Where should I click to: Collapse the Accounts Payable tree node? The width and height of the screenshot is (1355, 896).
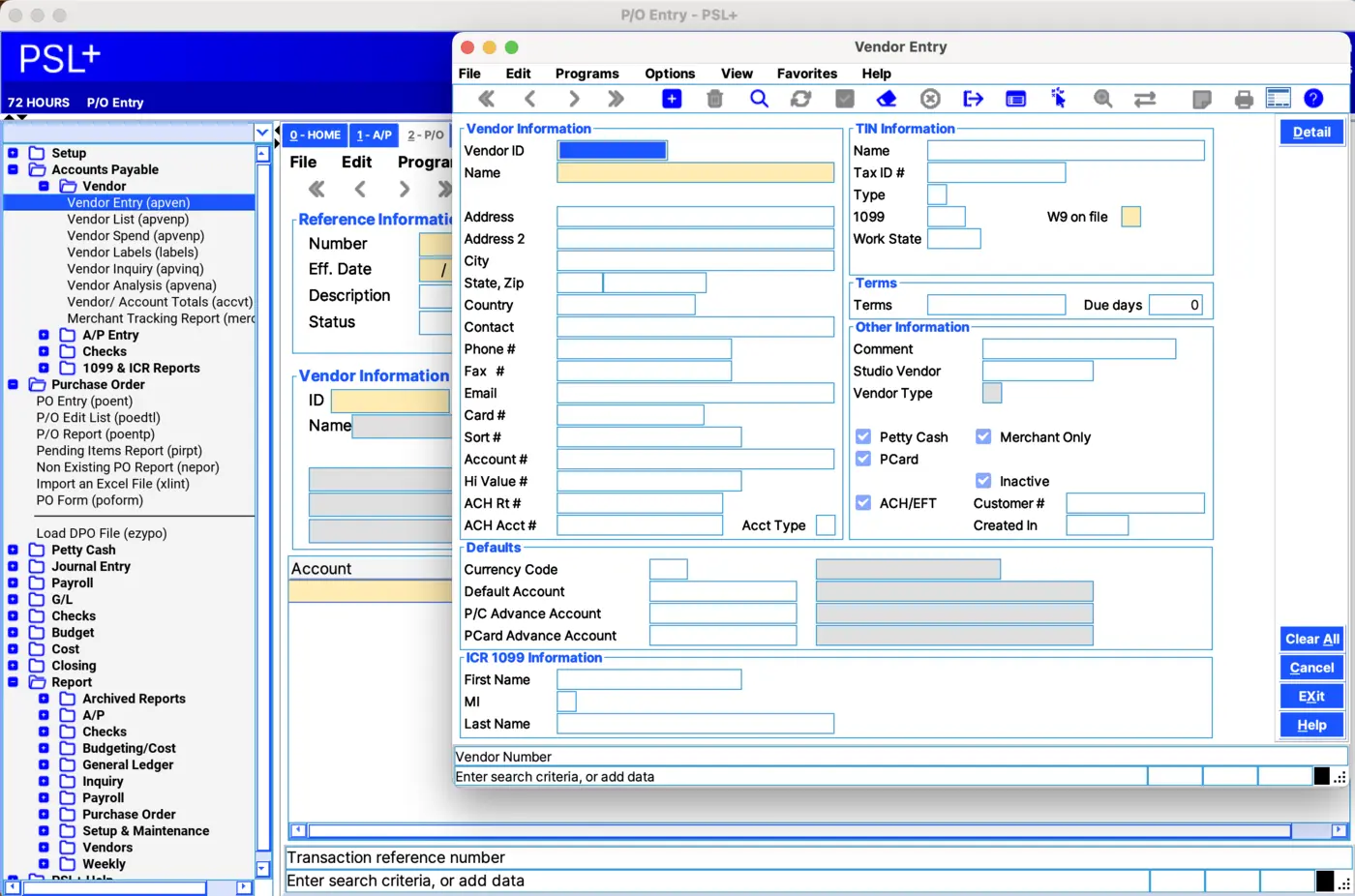tap(13, 169)
